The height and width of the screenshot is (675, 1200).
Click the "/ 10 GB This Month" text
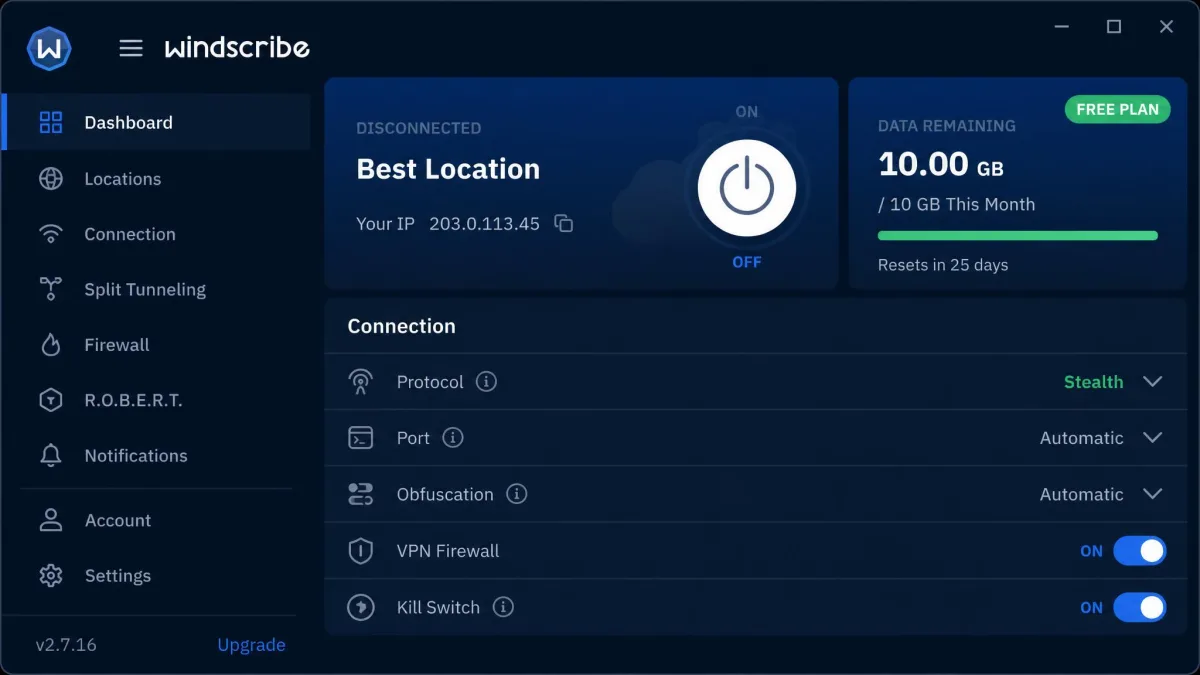(957, 204)
